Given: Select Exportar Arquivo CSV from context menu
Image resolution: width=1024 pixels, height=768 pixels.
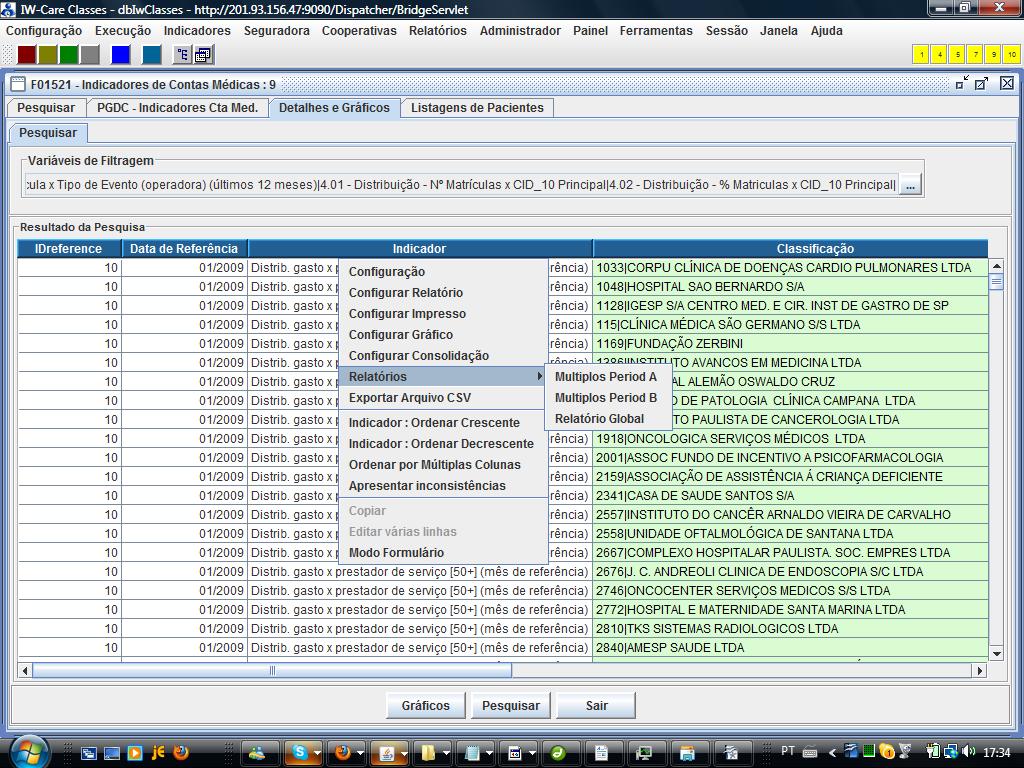Looking at the screenshot, I should pos(409,398).
